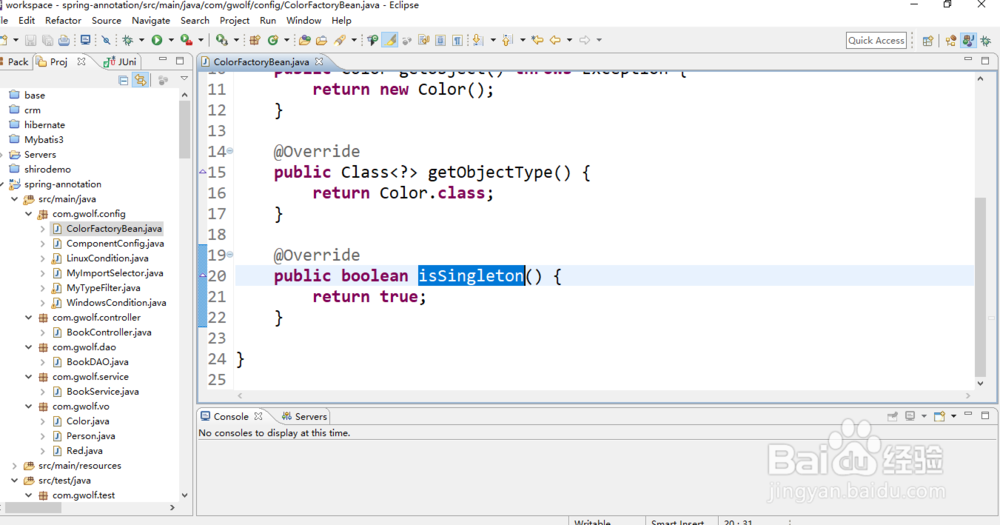Go to Last Edit Location icon
The width and height of the screenshot is (1000, 525).
[x=538, y=40]
